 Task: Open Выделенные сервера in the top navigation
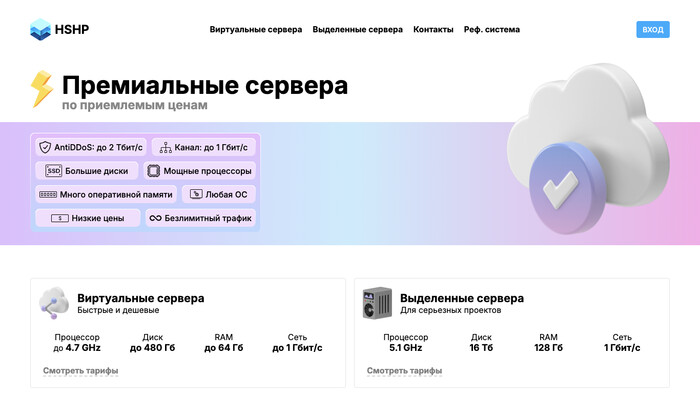(358, 29)
